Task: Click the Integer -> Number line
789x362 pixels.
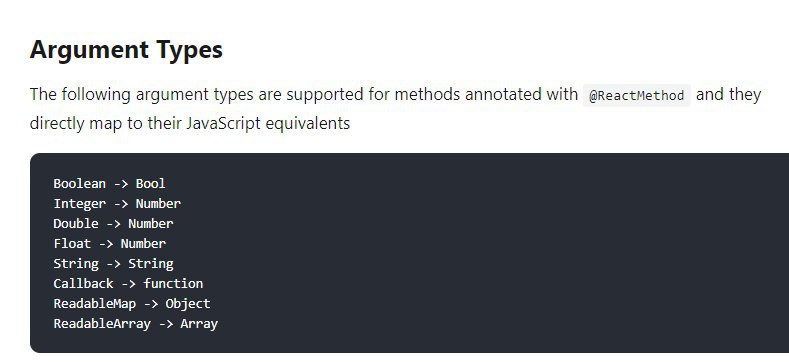Action: (x=117, y=203)
